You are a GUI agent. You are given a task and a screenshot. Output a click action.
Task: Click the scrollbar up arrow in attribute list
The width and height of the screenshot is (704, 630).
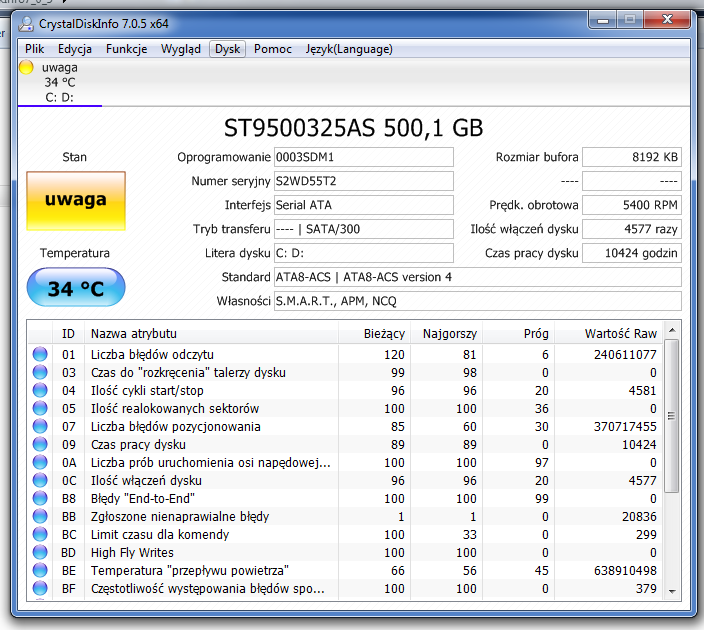[672, 330]
